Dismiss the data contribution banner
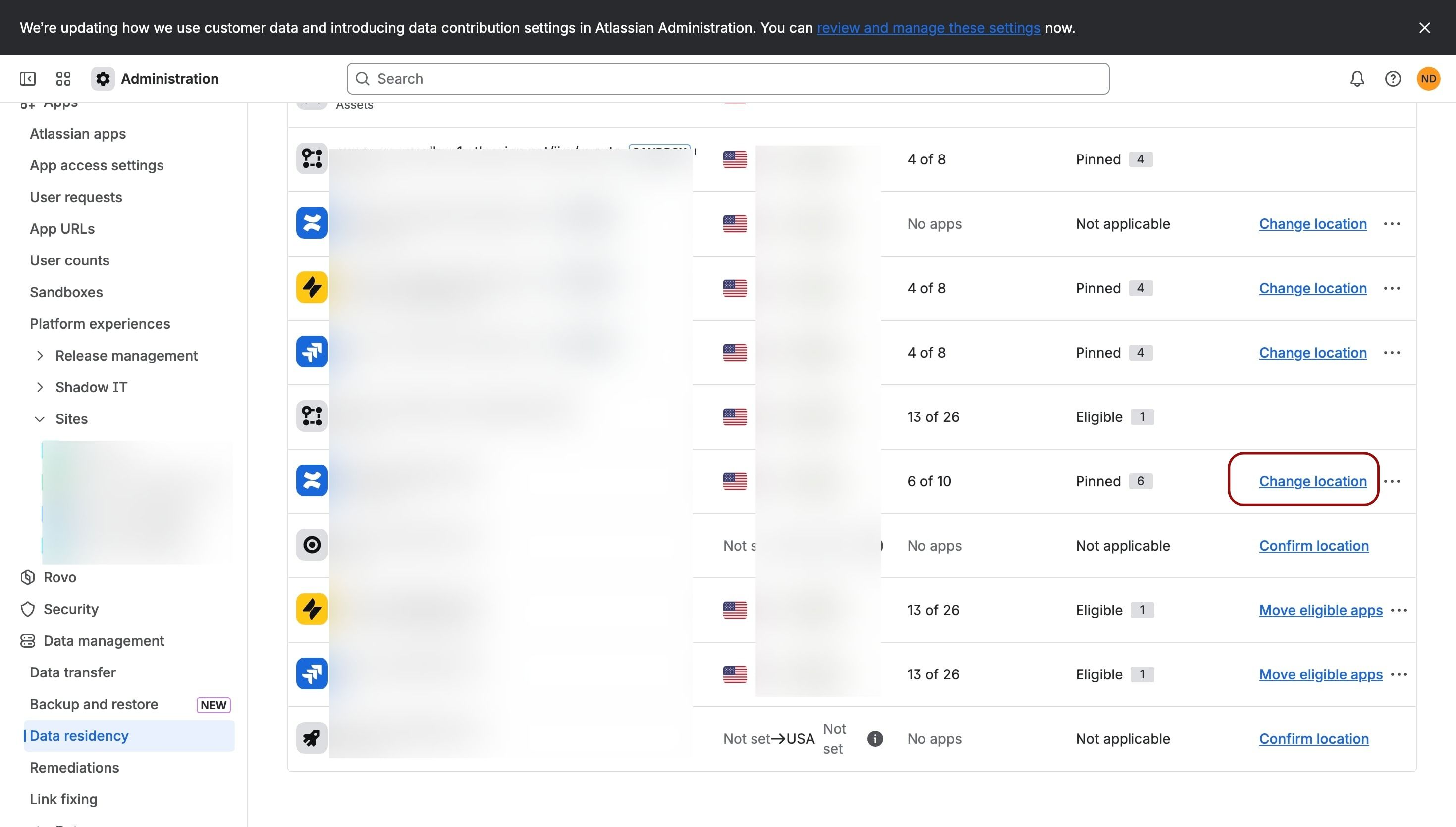 point(1424,28)
